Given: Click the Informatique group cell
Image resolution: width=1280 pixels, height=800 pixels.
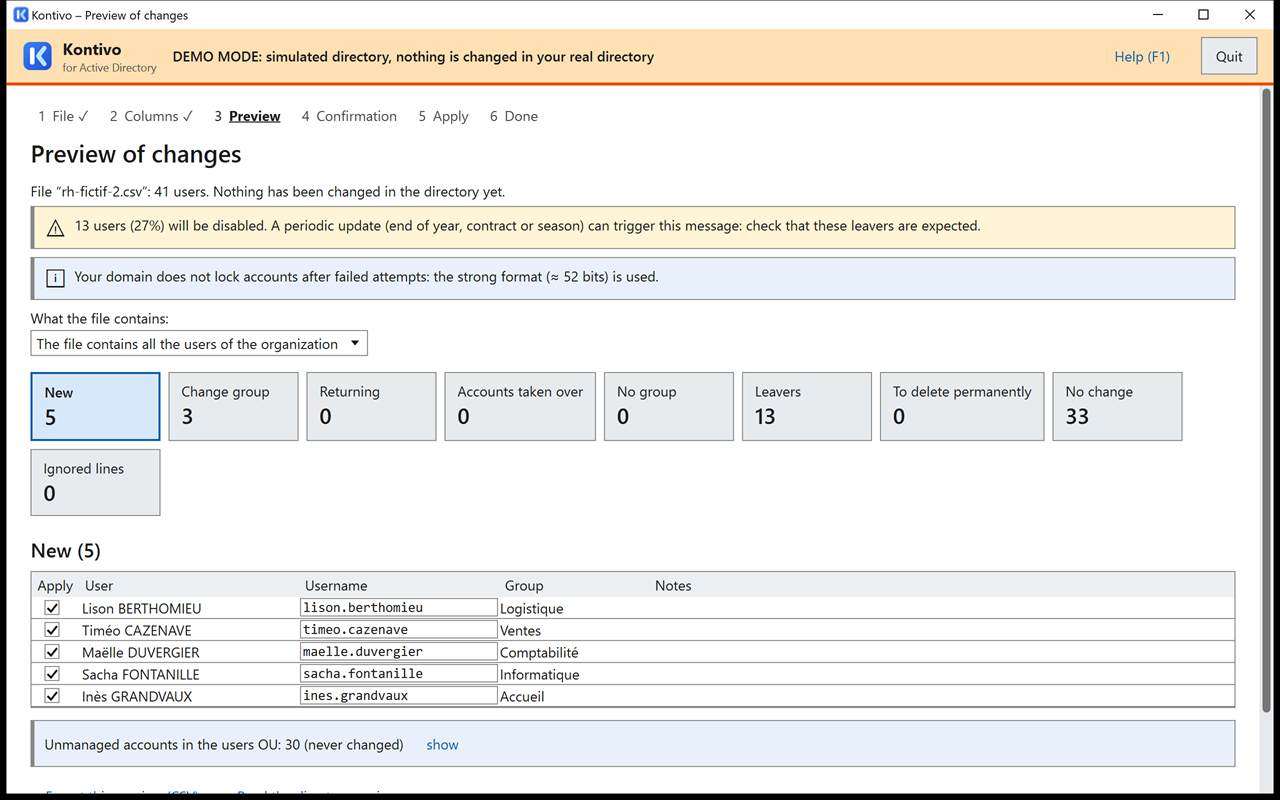Looking at the screenshot, I should (540, 674).
